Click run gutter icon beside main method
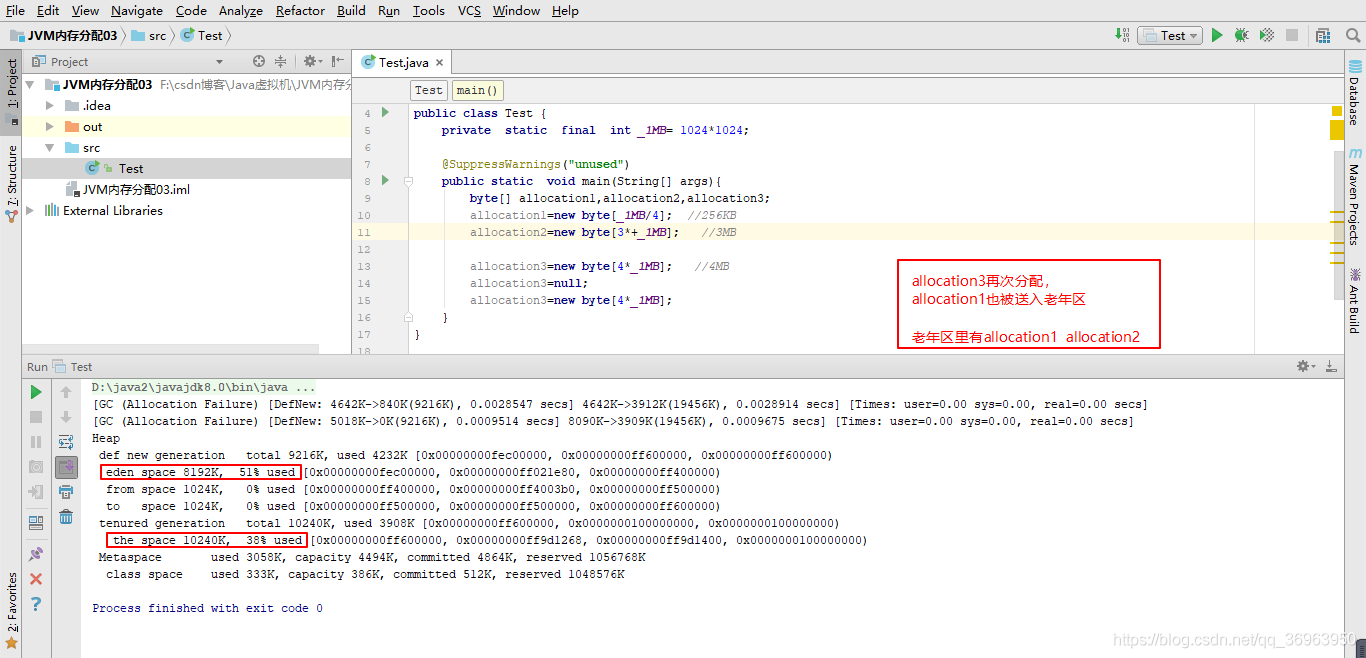The width and height of the screenshot is (1366, 658). pos(385,181)
